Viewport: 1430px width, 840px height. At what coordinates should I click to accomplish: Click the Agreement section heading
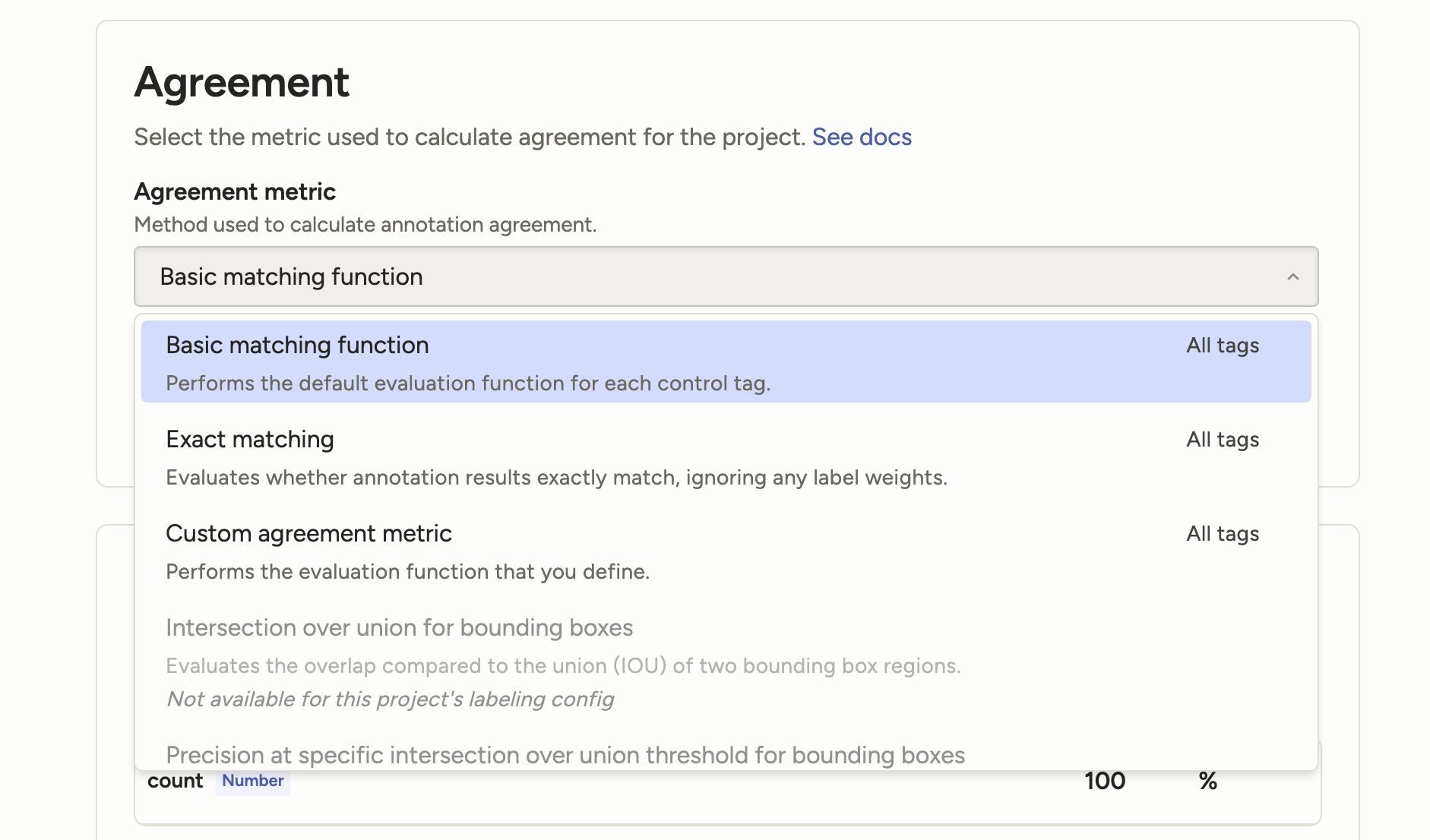pyautogui.click(x=242, y=82)
